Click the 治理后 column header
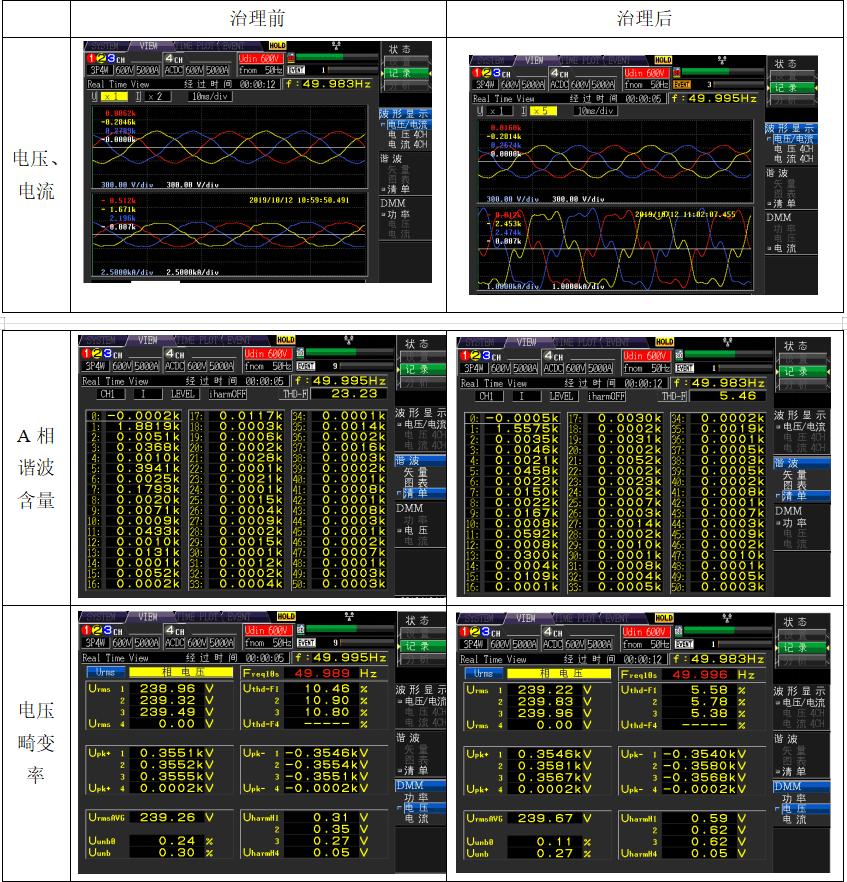 coord(644,18)
